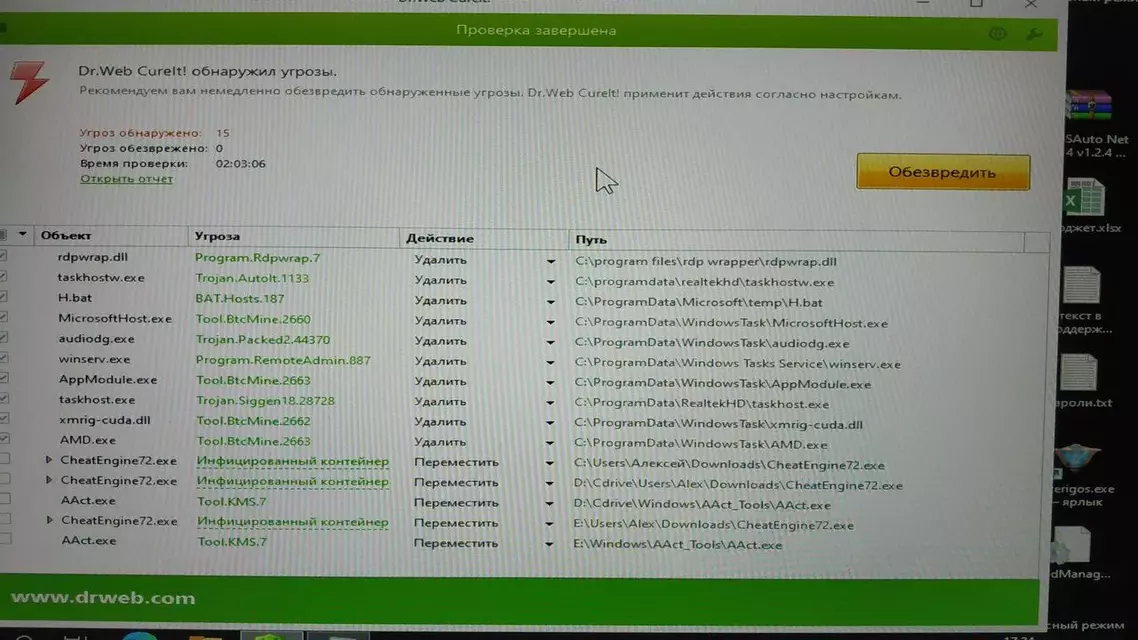This screenshot has height=640, width=1138.
Task: Toggle checkbox for taskhost.exe row
Action: [4, 398]
